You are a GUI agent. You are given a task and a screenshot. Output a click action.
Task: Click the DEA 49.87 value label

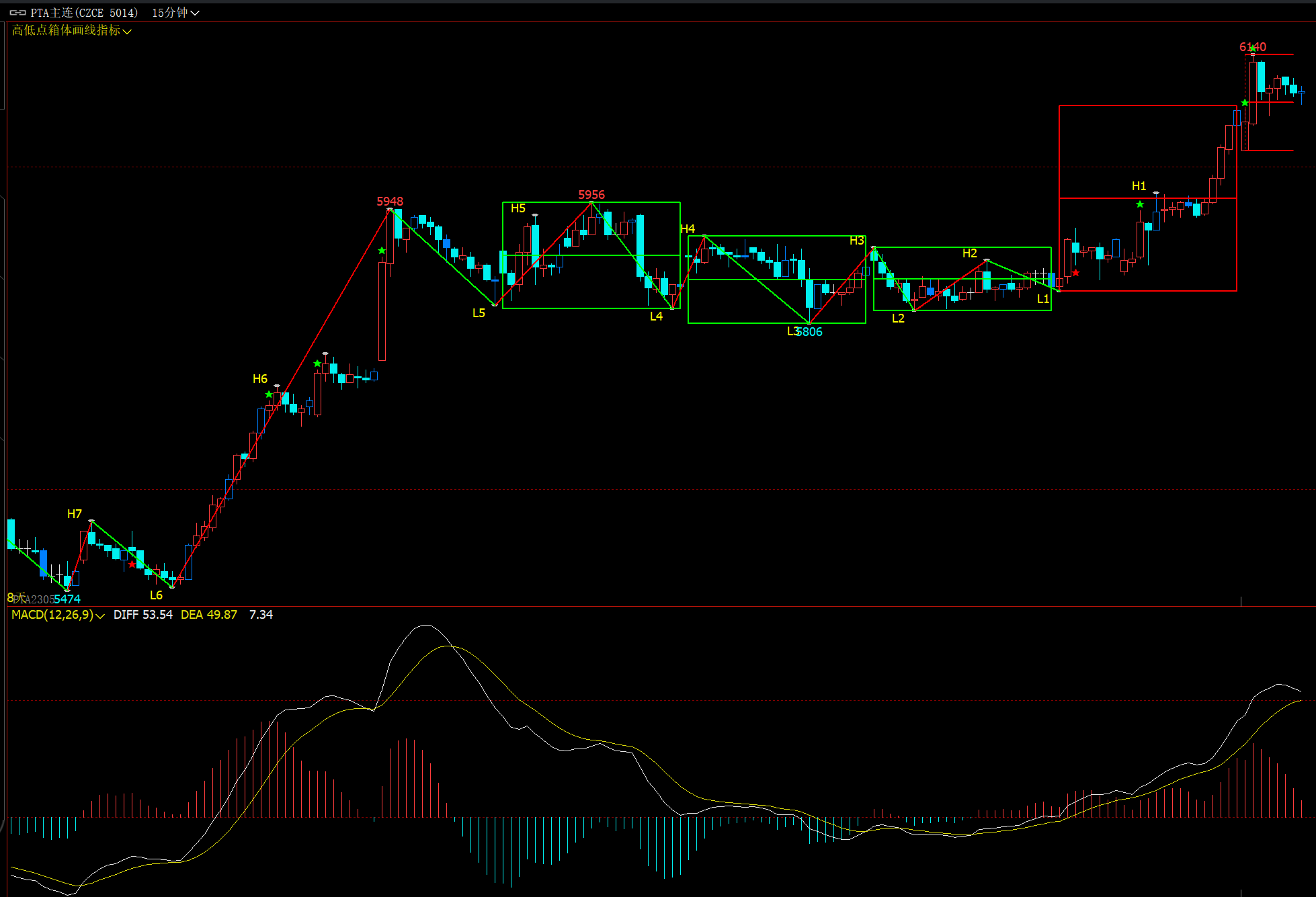pos(208,615)
